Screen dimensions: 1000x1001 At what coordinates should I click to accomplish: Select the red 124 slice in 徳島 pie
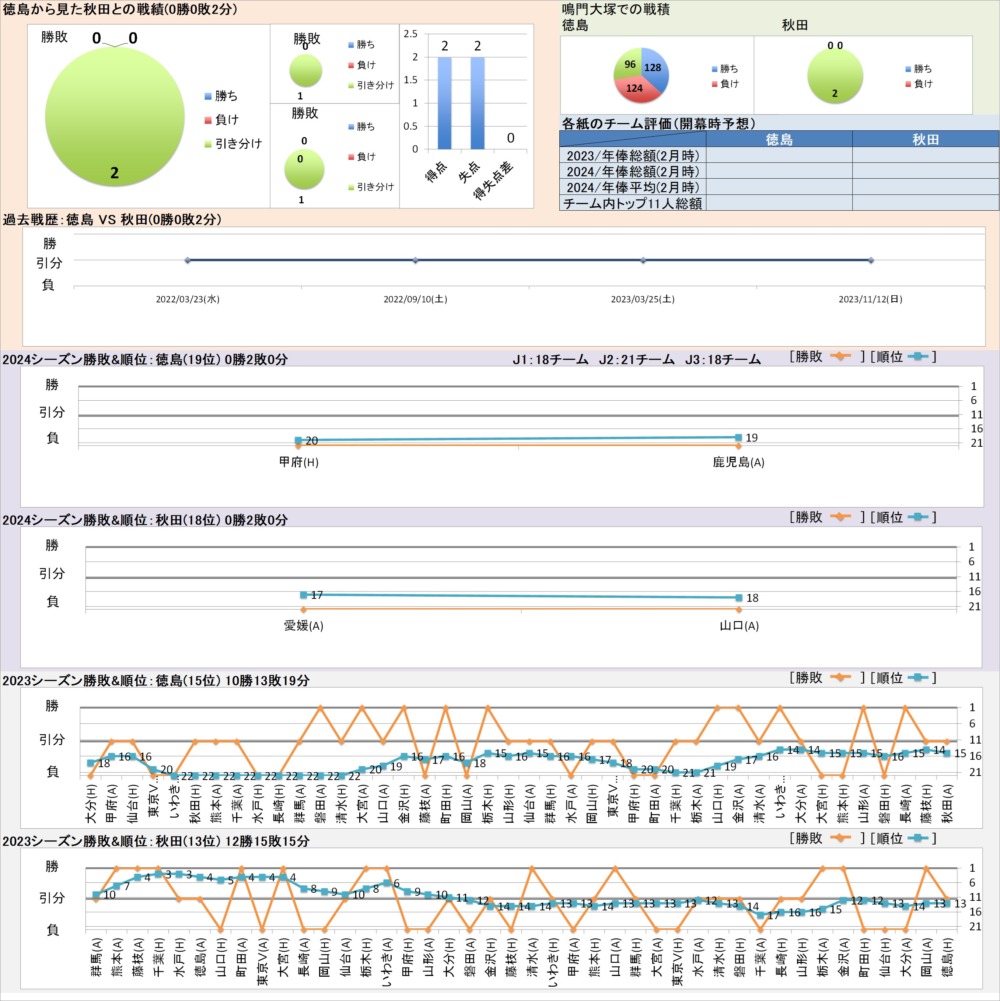click(637, 90)
